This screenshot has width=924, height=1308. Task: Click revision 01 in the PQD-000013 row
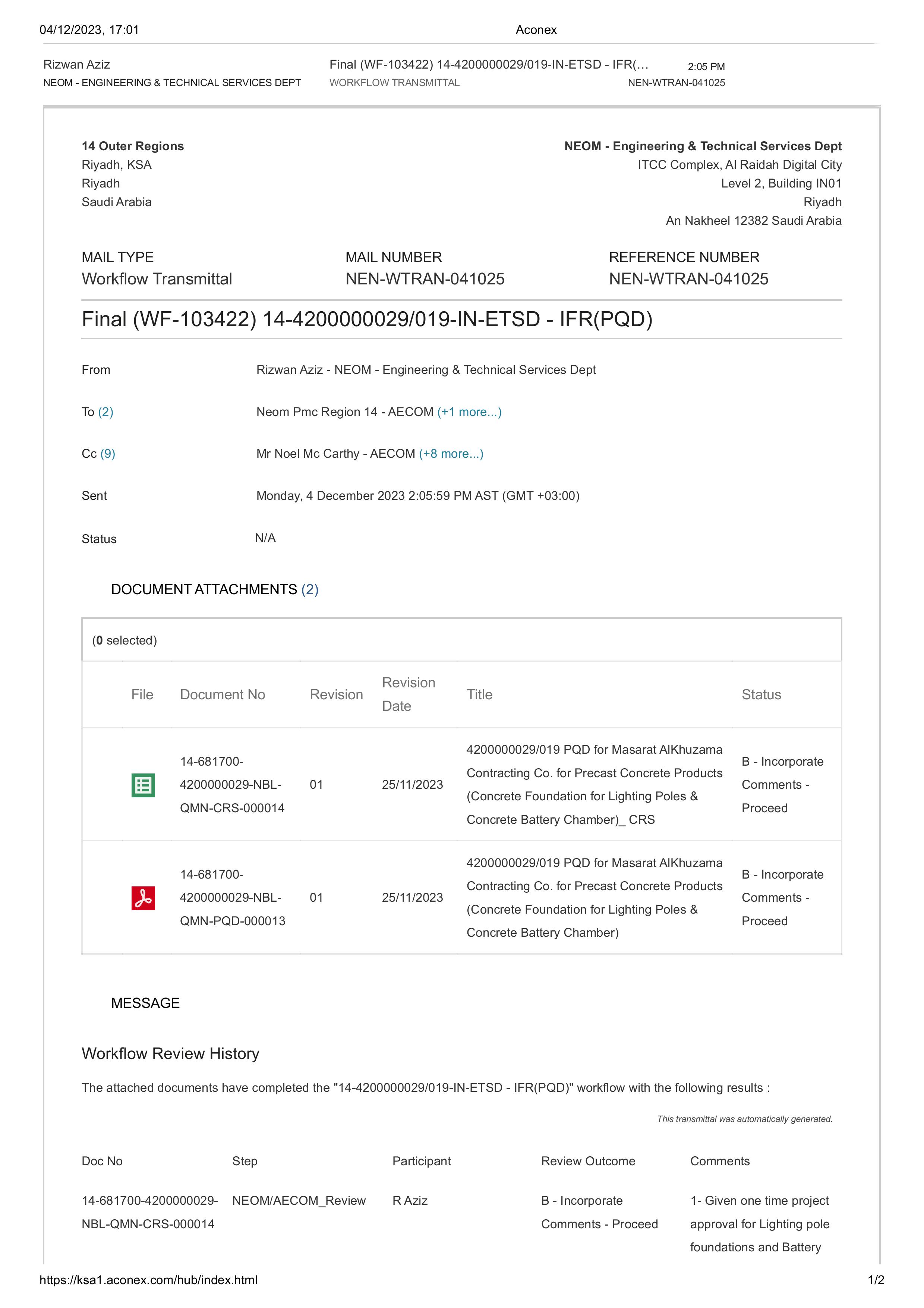click(x=316, y=898)
